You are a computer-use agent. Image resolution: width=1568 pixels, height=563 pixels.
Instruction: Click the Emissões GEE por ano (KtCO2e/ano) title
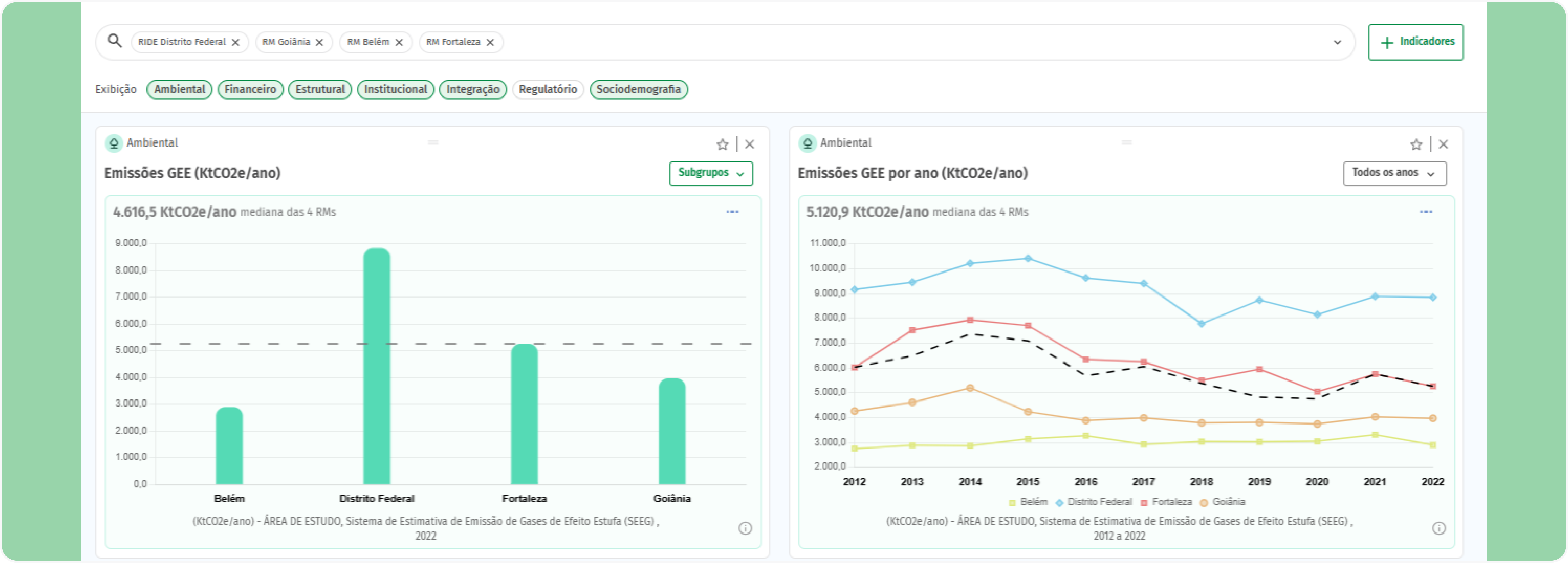point(912,173)
